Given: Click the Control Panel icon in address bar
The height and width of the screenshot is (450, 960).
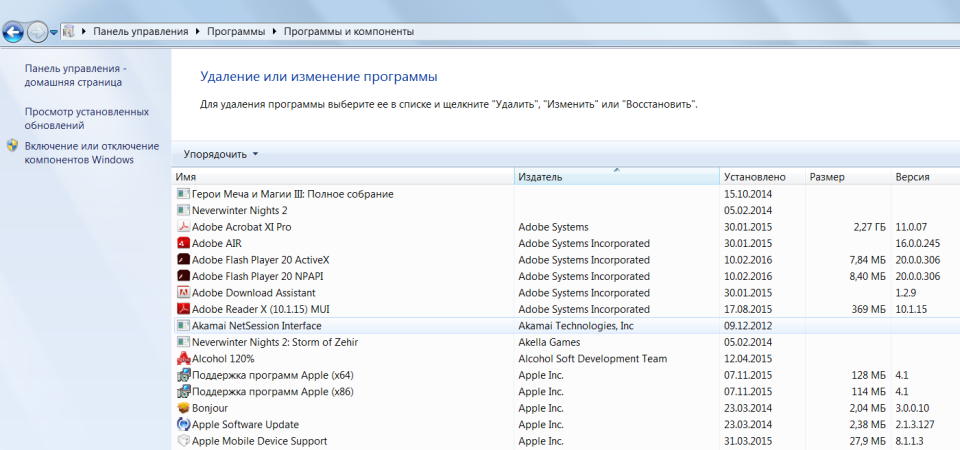Looking at the screenshot, I should coord(69,31).
